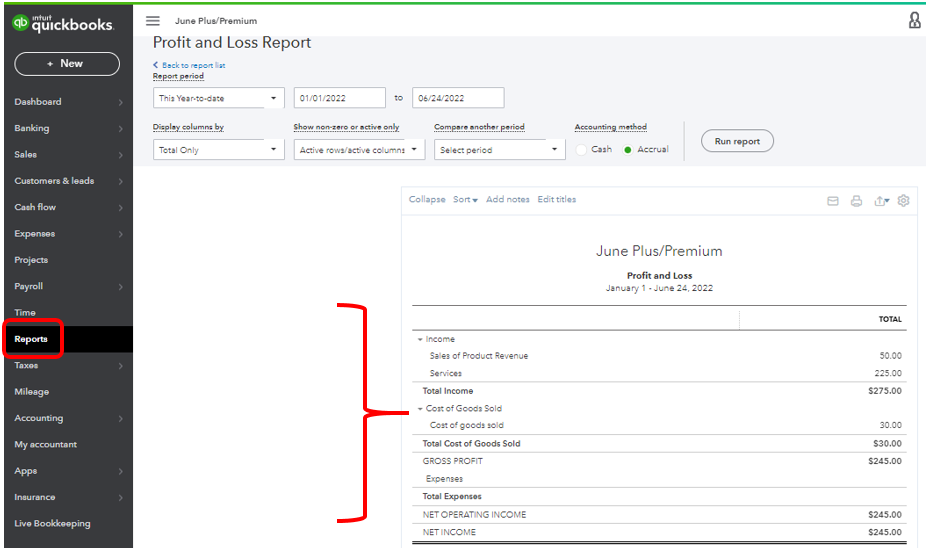Email the report using envelope icon

(x=833, y=201)
